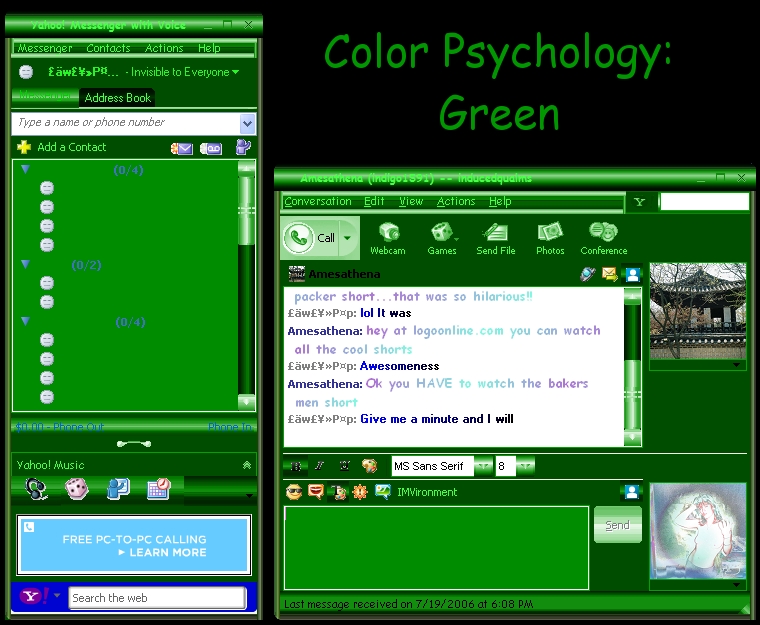The image size is (760, 625).
Task: Open the dice games plugin icon
Action: coord(77,489)
